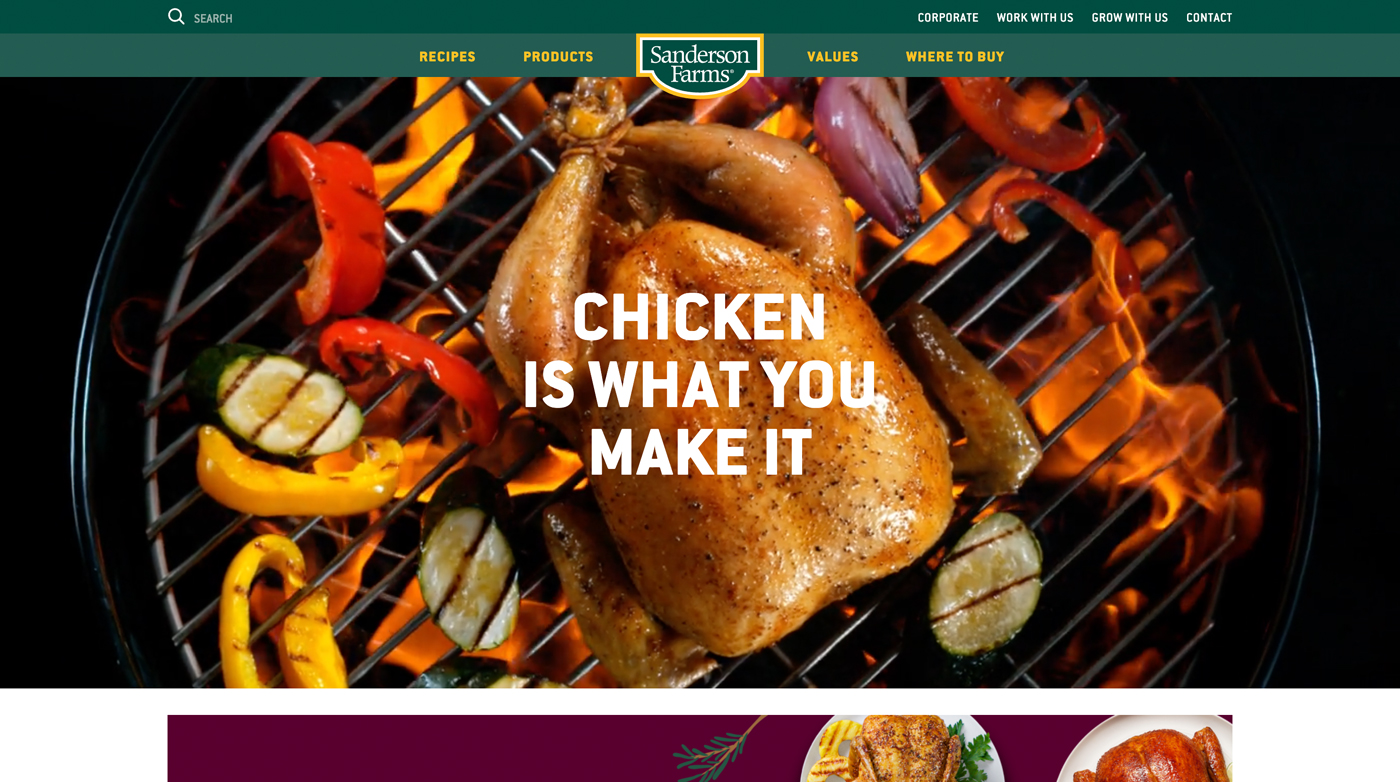Click the rosemary sprig on maroon banner

coord(718,750)
